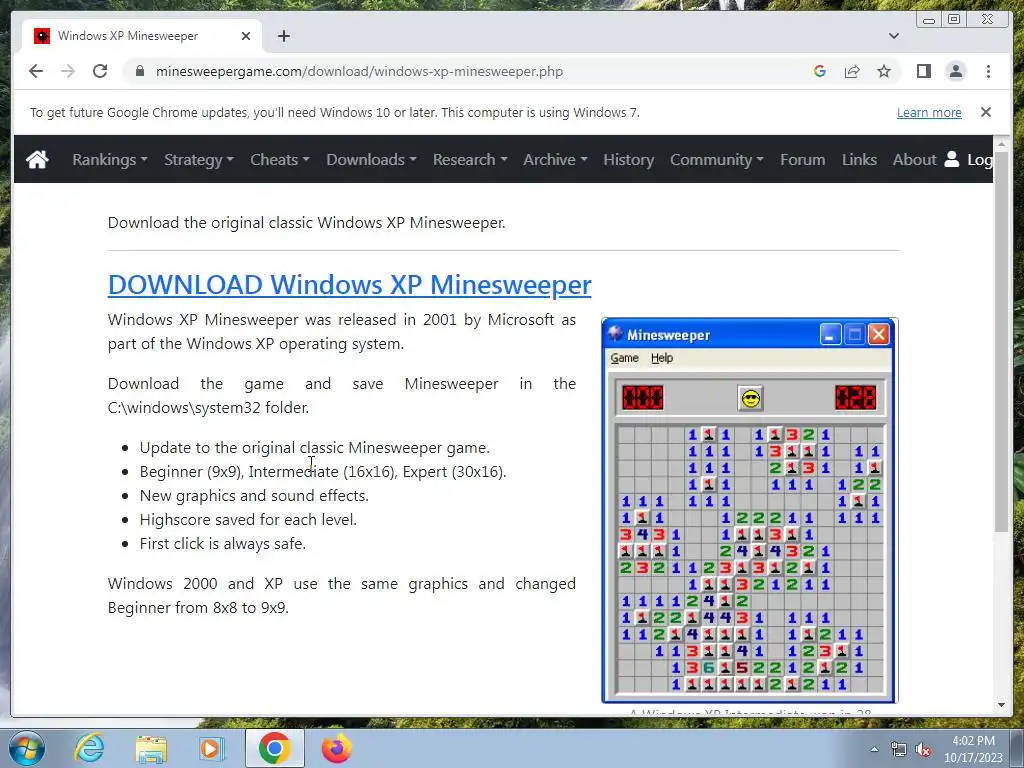The width and height of the screenshot is (1024, 768).
Task: Open the History nav item
Action: [x=628, y=159]
